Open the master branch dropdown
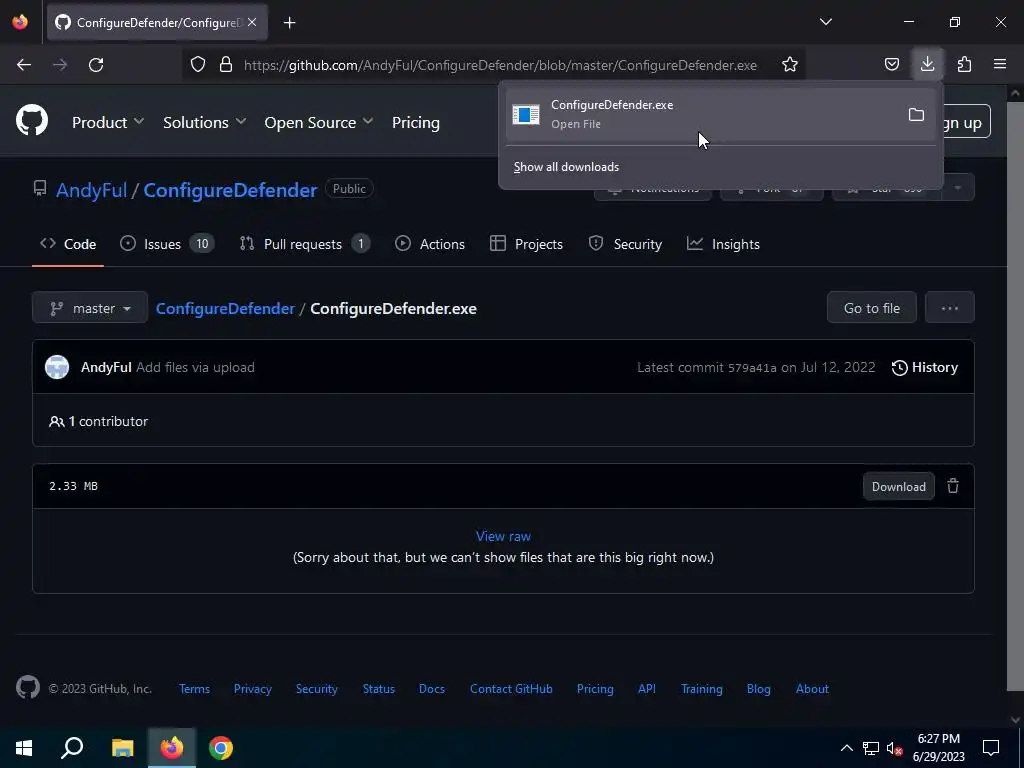 (90, 308)
